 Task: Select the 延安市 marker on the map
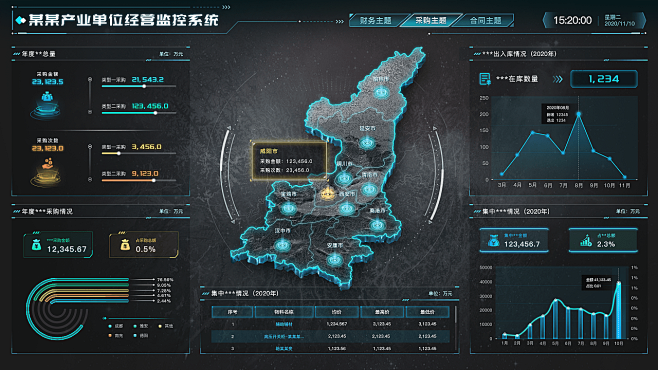367,143
